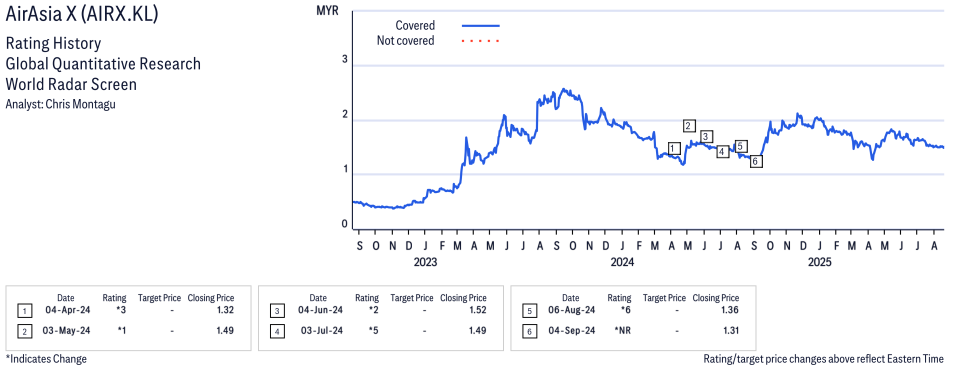Click the box icon for 04-Sep-24 row
Screen dimensions: 955x365
click(x=529, y=331)
